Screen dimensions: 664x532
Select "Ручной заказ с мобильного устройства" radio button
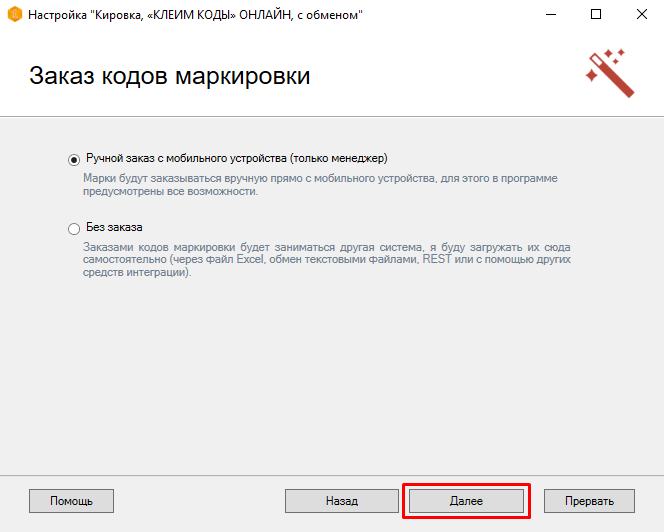coord(74,160)
